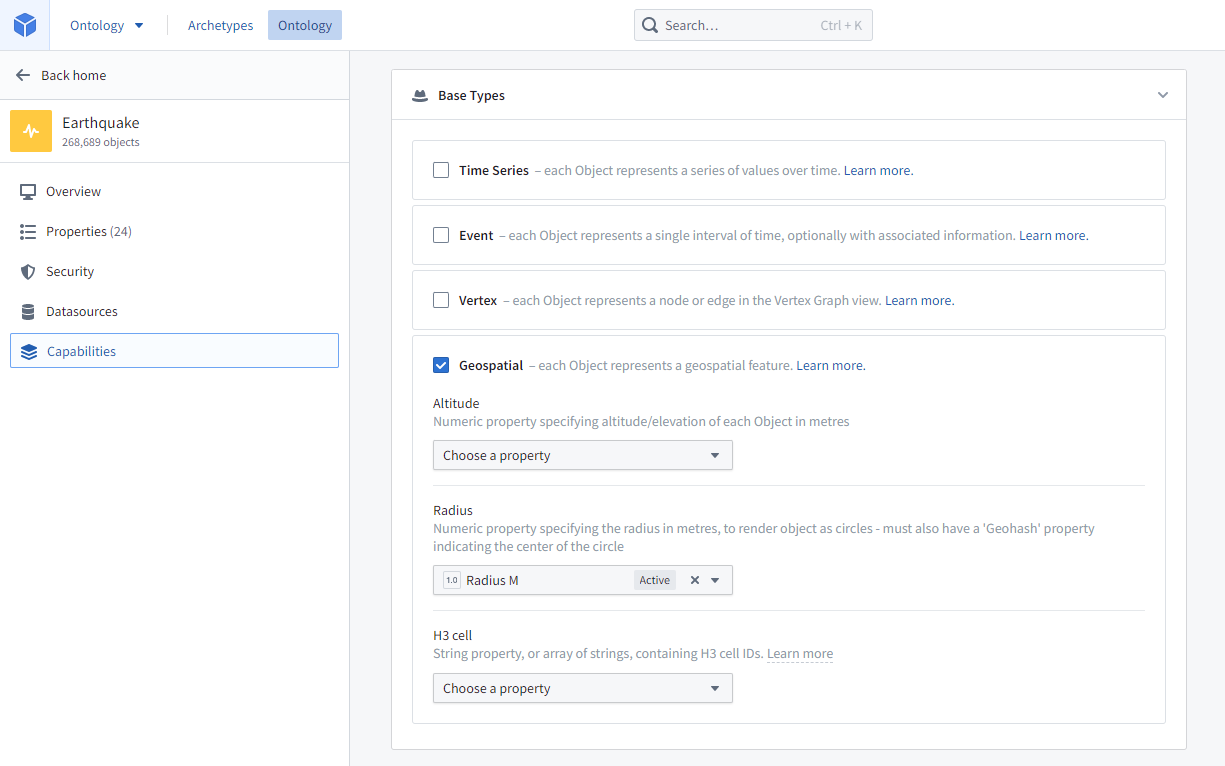Click the Ctrl + K shortcut hint
Screen dimensions: 1225x766
click(x=841, y=25)
